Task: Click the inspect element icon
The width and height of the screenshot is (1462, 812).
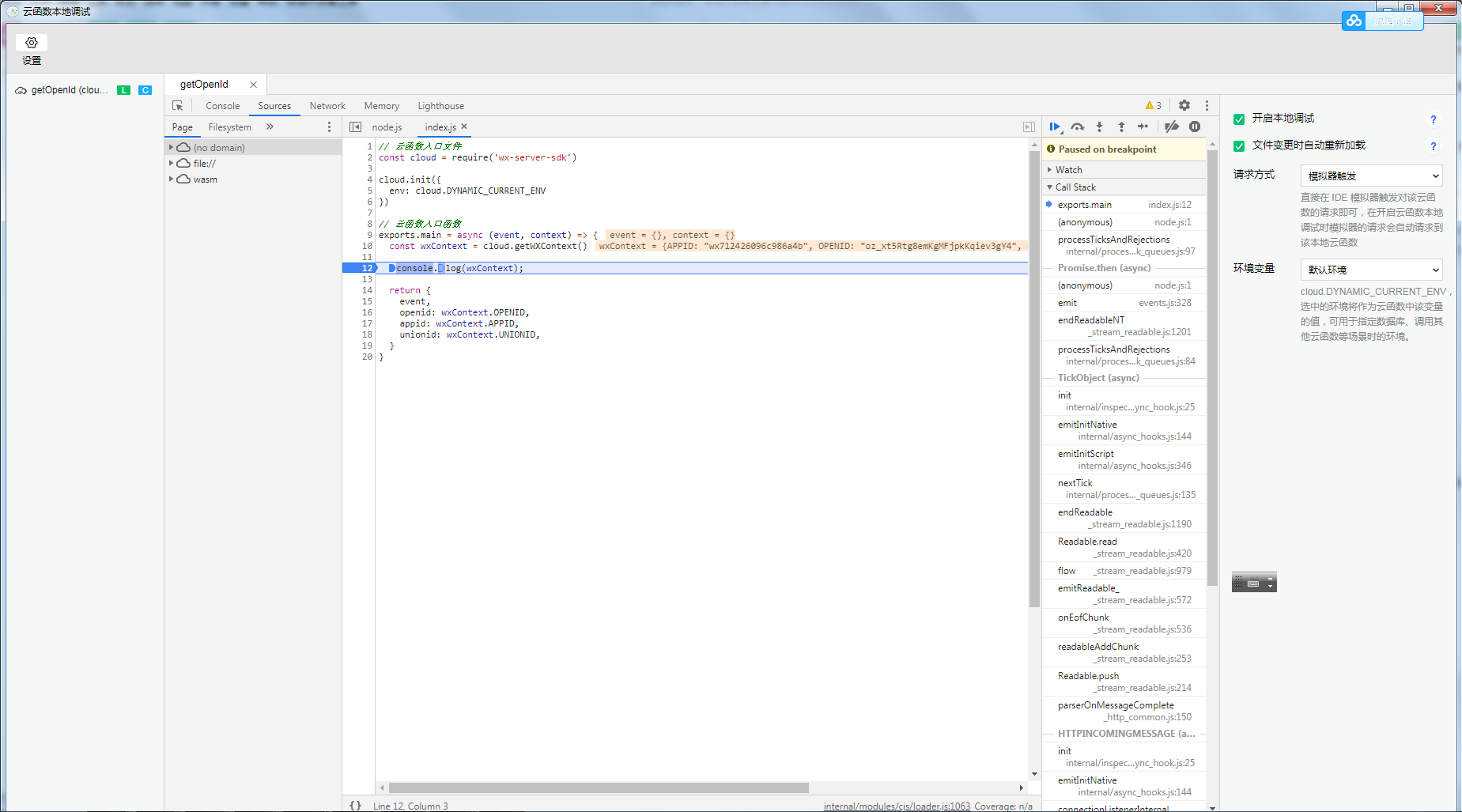Action: (178, 106)
